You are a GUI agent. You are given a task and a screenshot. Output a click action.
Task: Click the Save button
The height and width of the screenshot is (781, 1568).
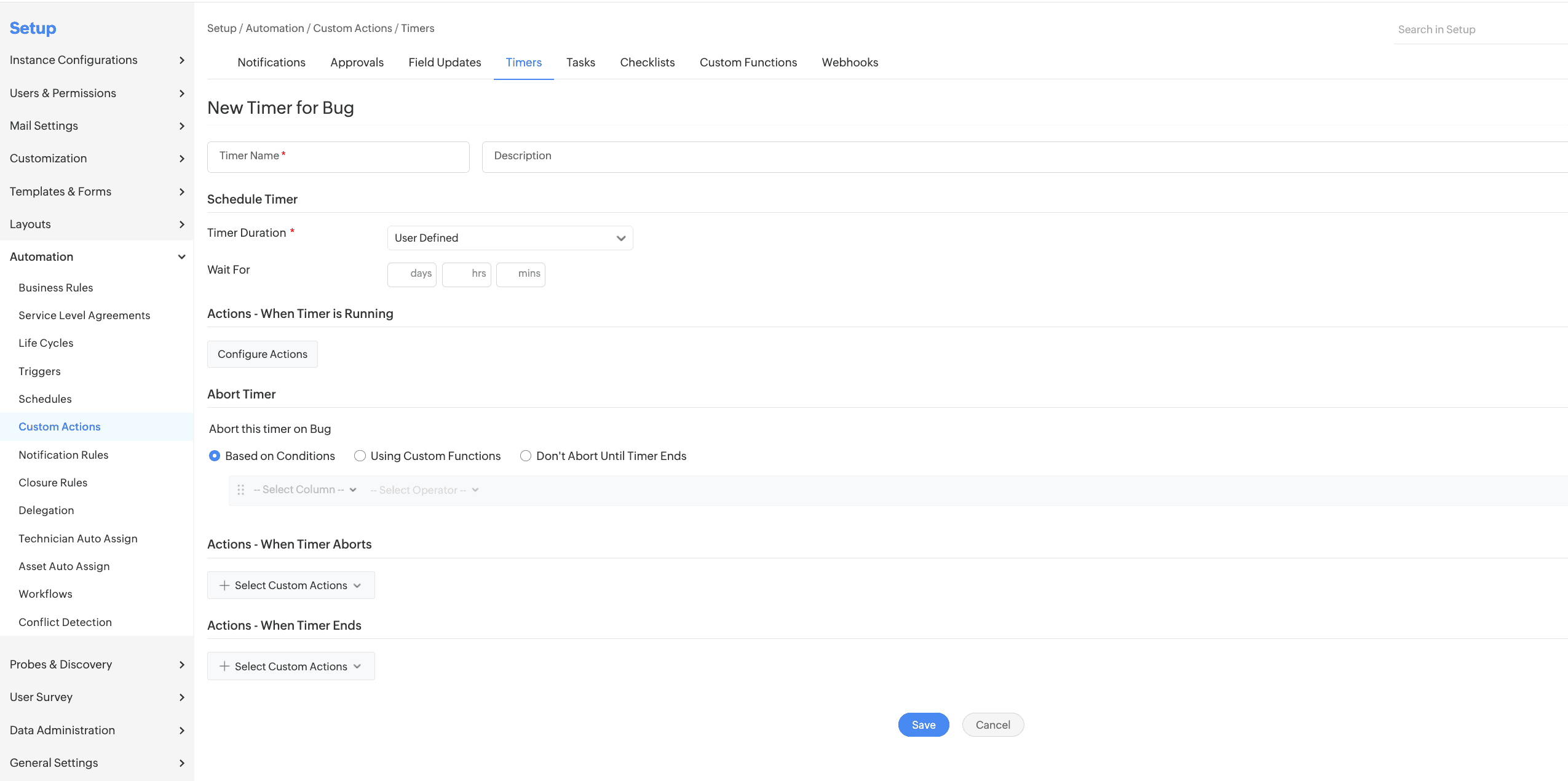point(923,725)
